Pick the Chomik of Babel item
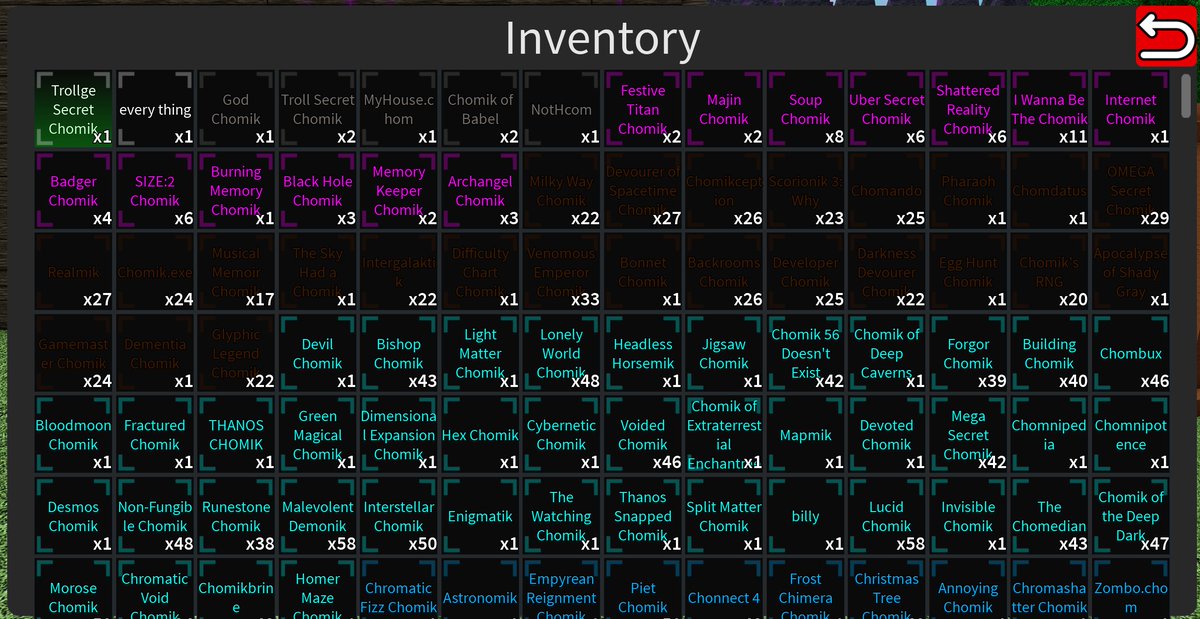The width and height of the screenshot is (1200, 619). [x=480, y=109]
